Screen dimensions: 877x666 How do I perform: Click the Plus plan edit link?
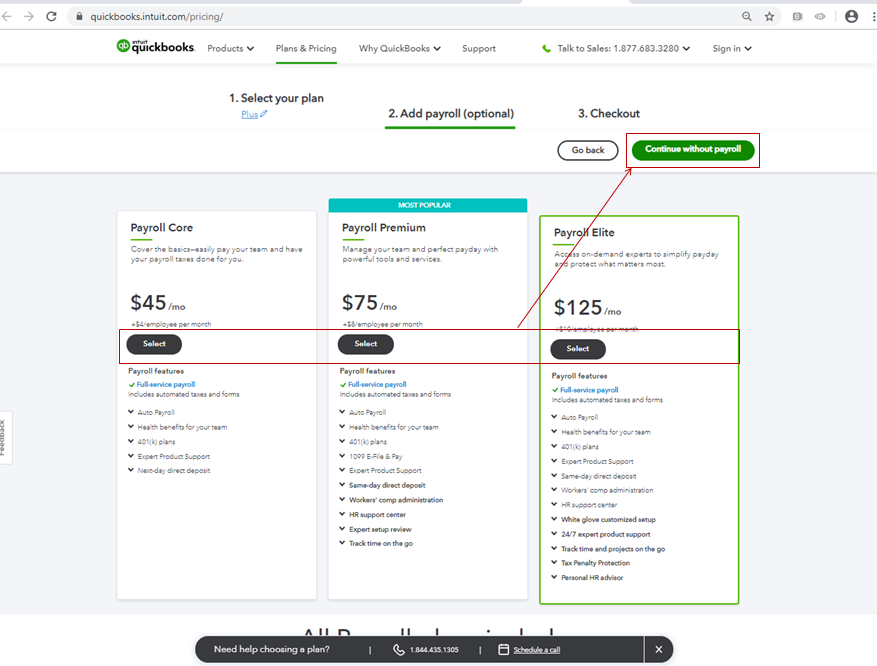(249, 114)
